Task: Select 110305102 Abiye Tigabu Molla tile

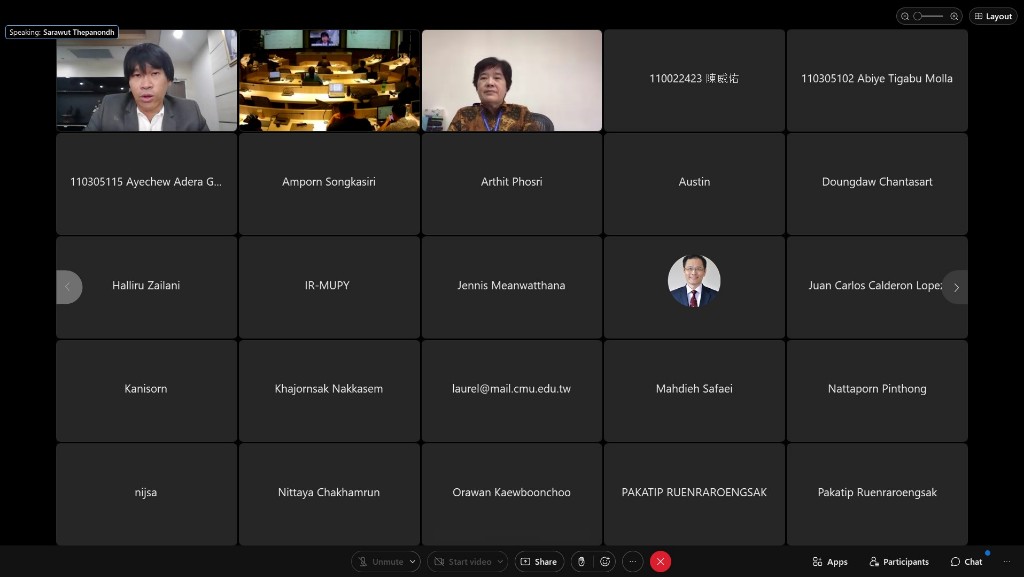Action: (877, 80)
